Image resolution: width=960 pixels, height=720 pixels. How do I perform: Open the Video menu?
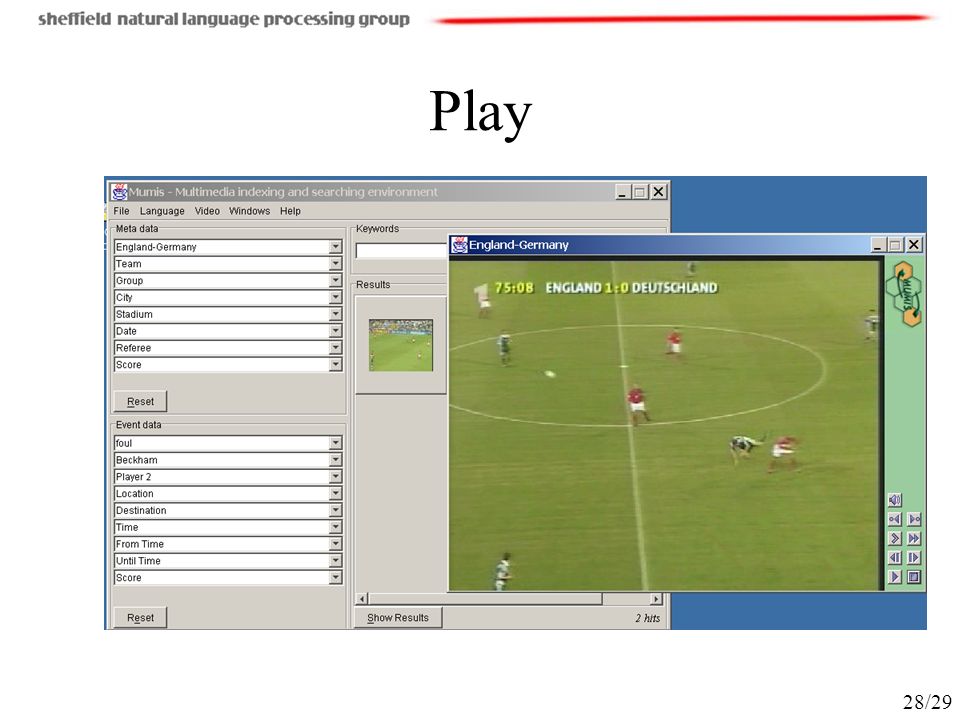[x=207, y=211]
